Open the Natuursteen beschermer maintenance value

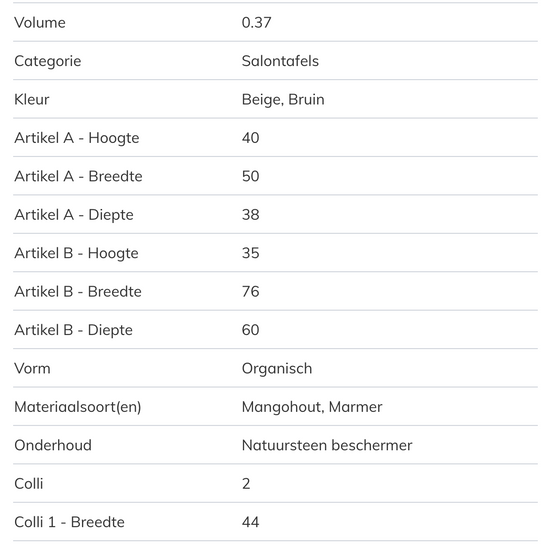[327, 445]
